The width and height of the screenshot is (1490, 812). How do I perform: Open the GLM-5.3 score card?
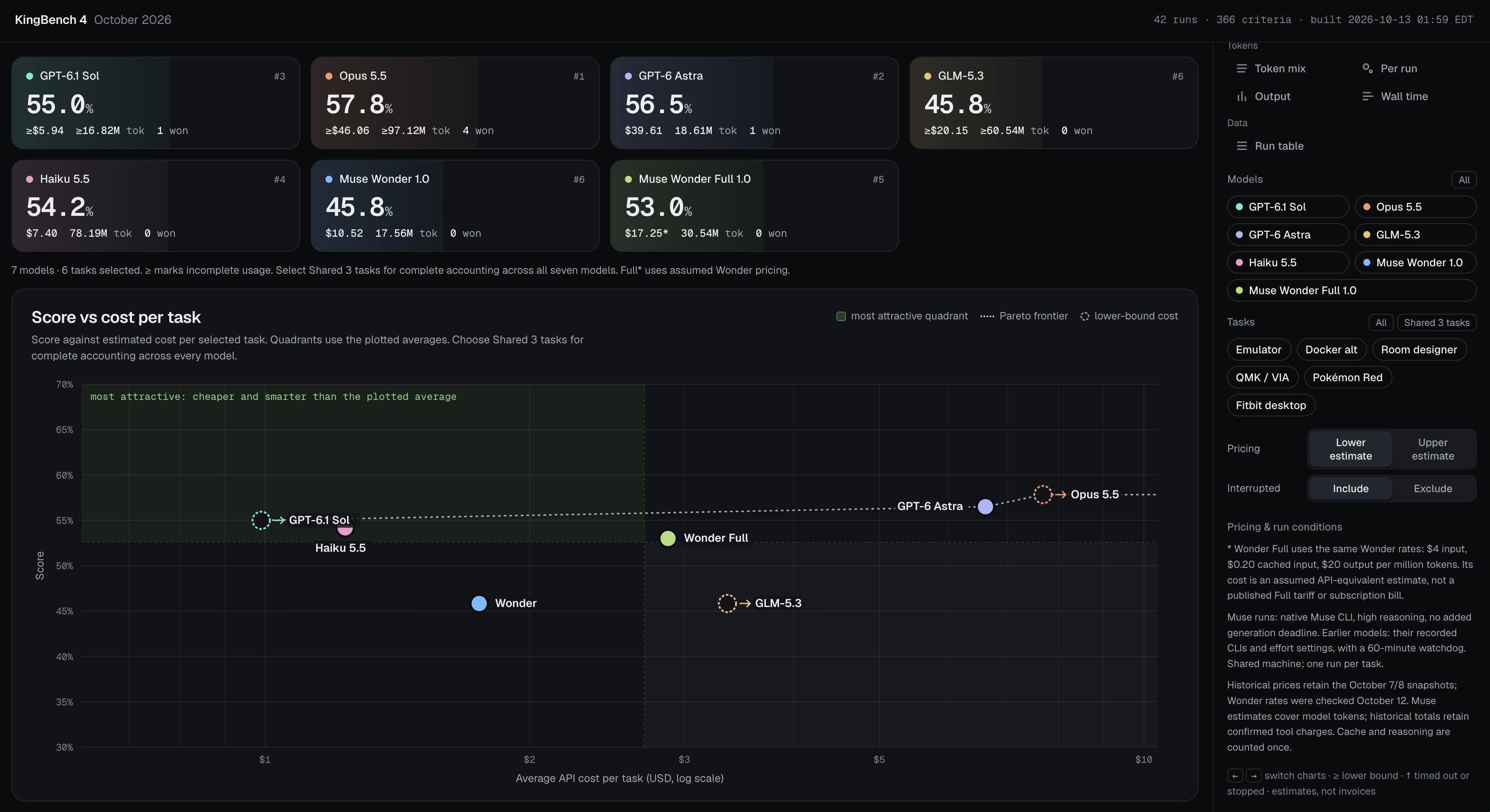pos(1053,103)
